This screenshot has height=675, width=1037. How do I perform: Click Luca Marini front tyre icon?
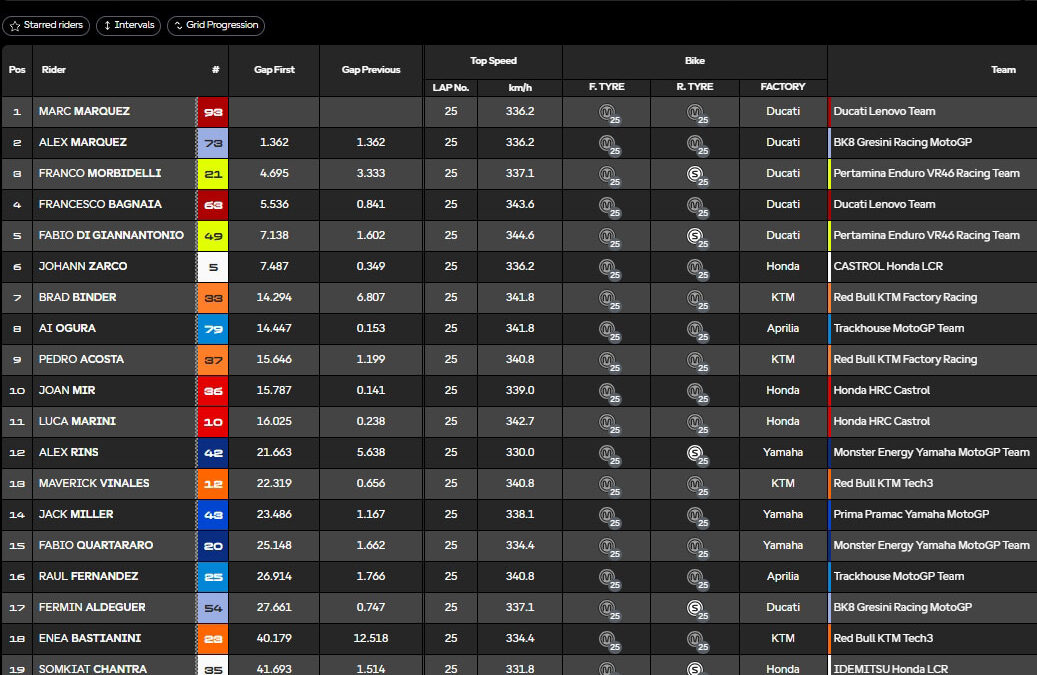tap(608, 423)
